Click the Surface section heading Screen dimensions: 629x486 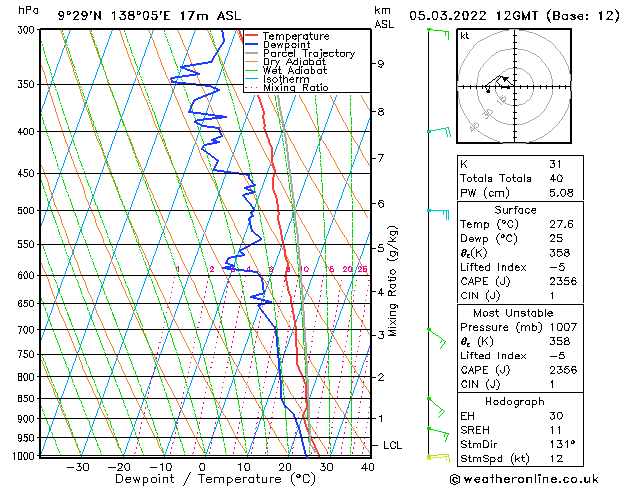(x=515, y=210)
